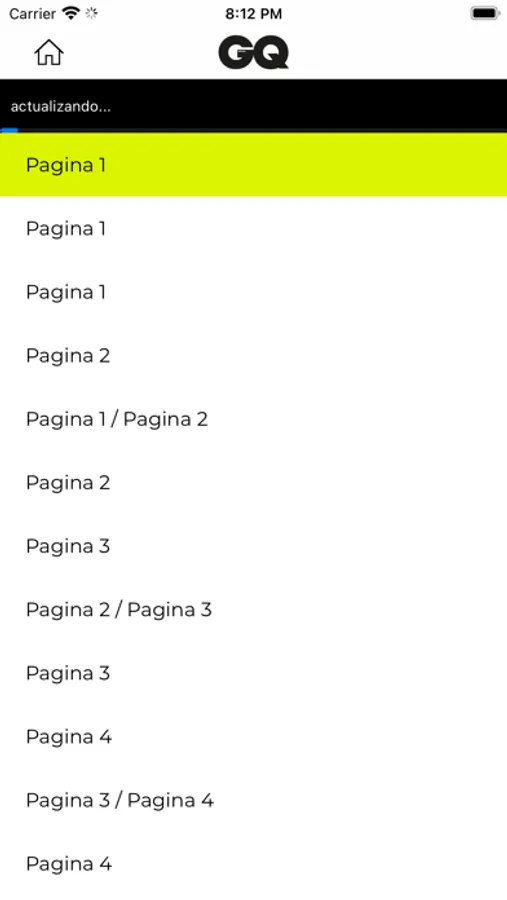Select Pagina 2 right above "Pagina 1 / Pagina 2"
This screenshot has height=900, width=507.
(x=253, y=356)
